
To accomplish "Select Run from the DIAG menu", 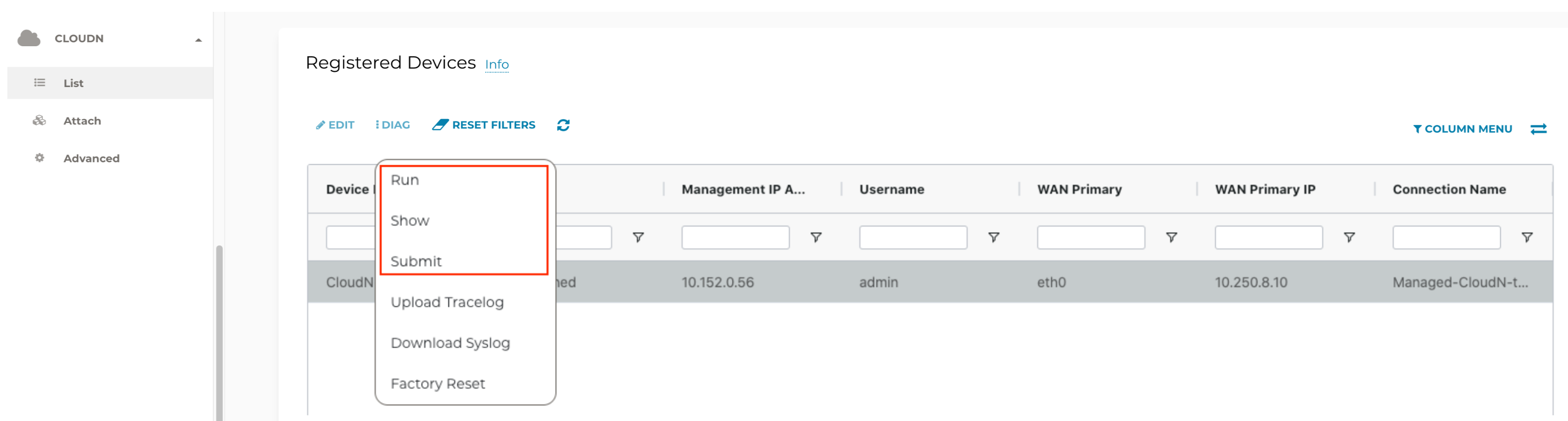I will pyautogui.click(x=405, y=180).
